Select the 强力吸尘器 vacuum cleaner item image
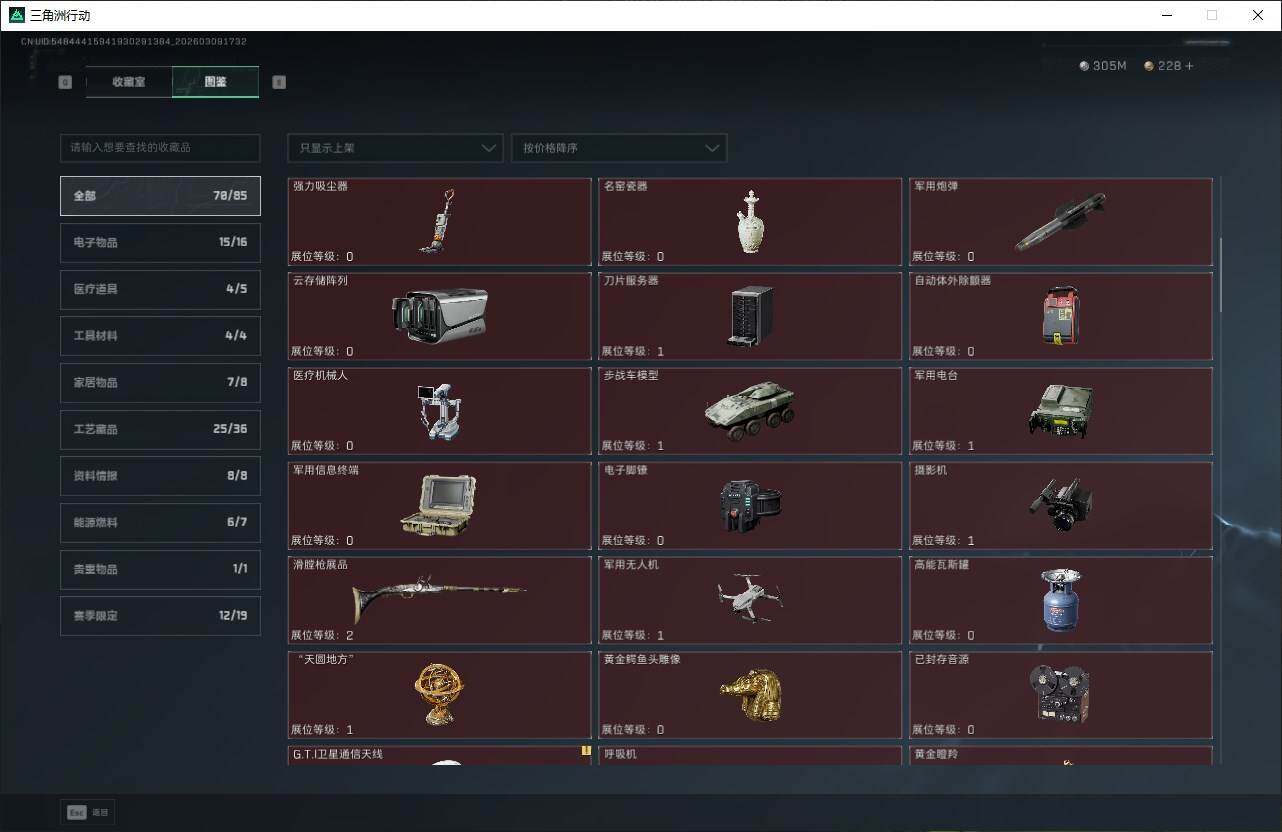The width and height of the screenshot is (1282, 832). point(439,221)
